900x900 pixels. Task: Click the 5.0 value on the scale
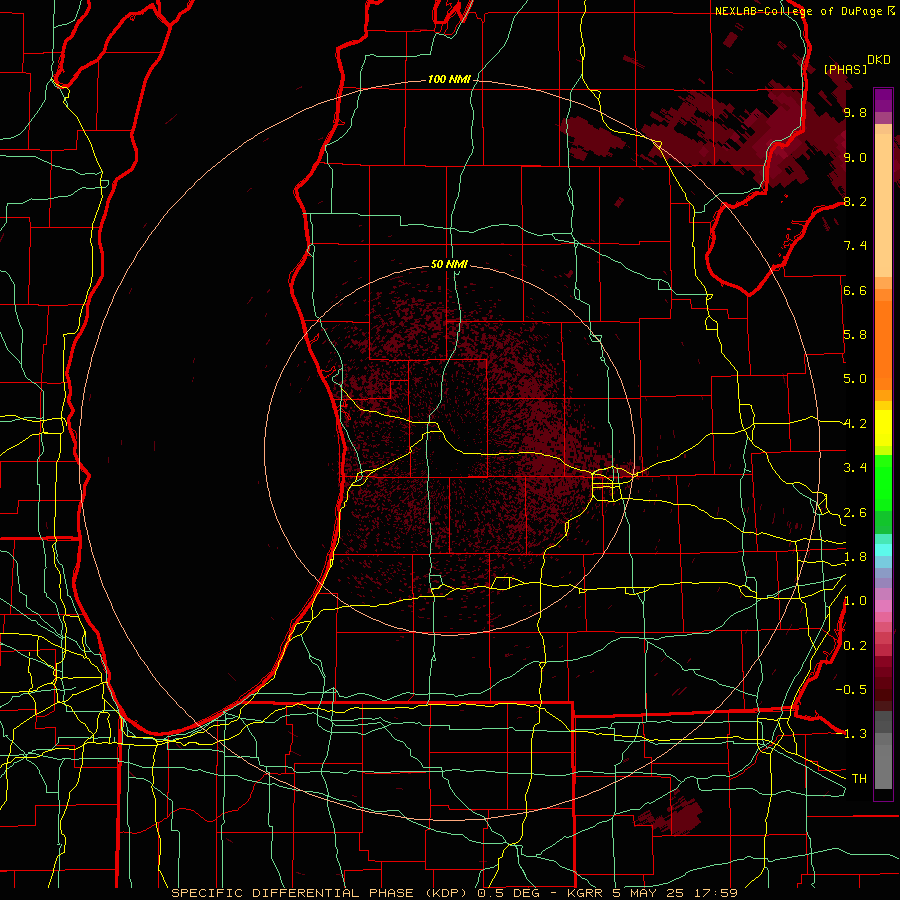click(855, 379)
